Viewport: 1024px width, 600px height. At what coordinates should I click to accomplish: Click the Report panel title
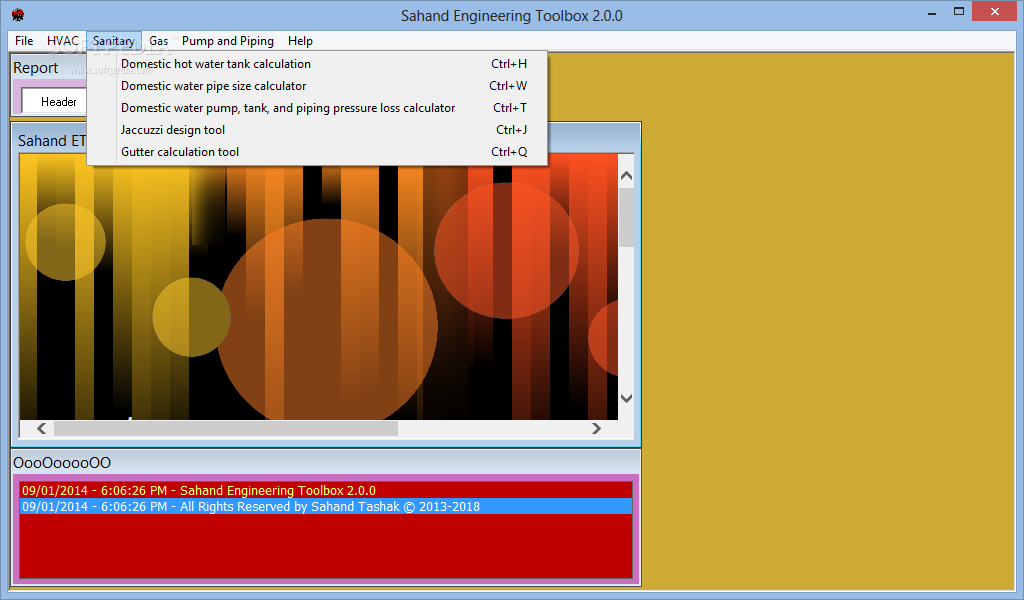35,68
